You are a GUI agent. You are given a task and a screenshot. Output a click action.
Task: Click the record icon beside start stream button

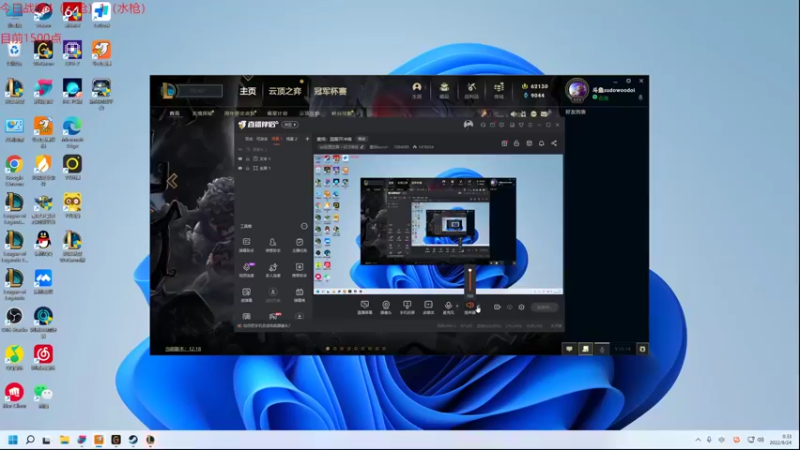tap(497, 307)
